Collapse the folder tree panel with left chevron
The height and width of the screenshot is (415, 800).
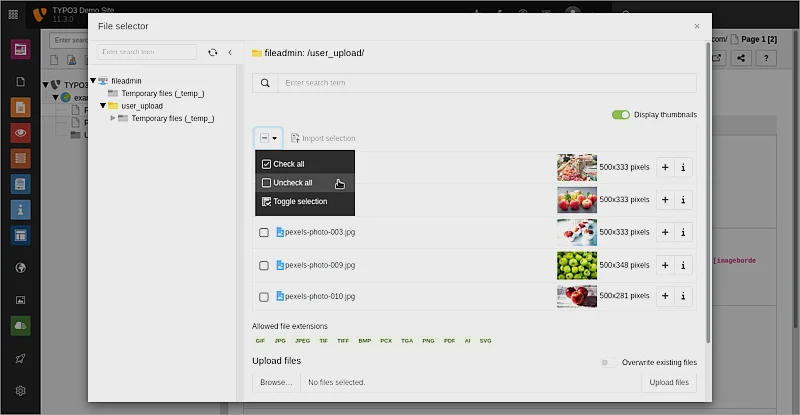coord(230,52)
